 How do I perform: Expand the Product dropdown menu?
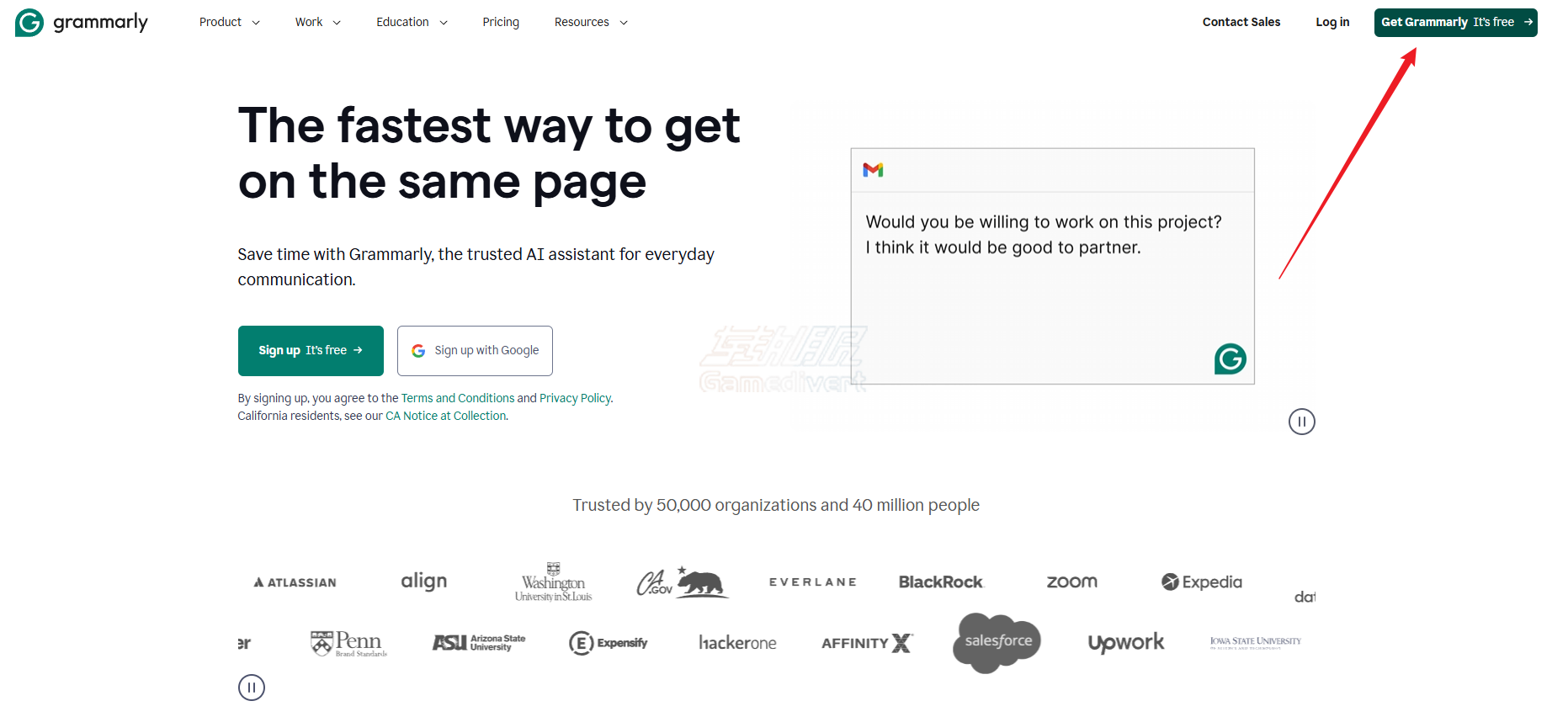(229, 23)
